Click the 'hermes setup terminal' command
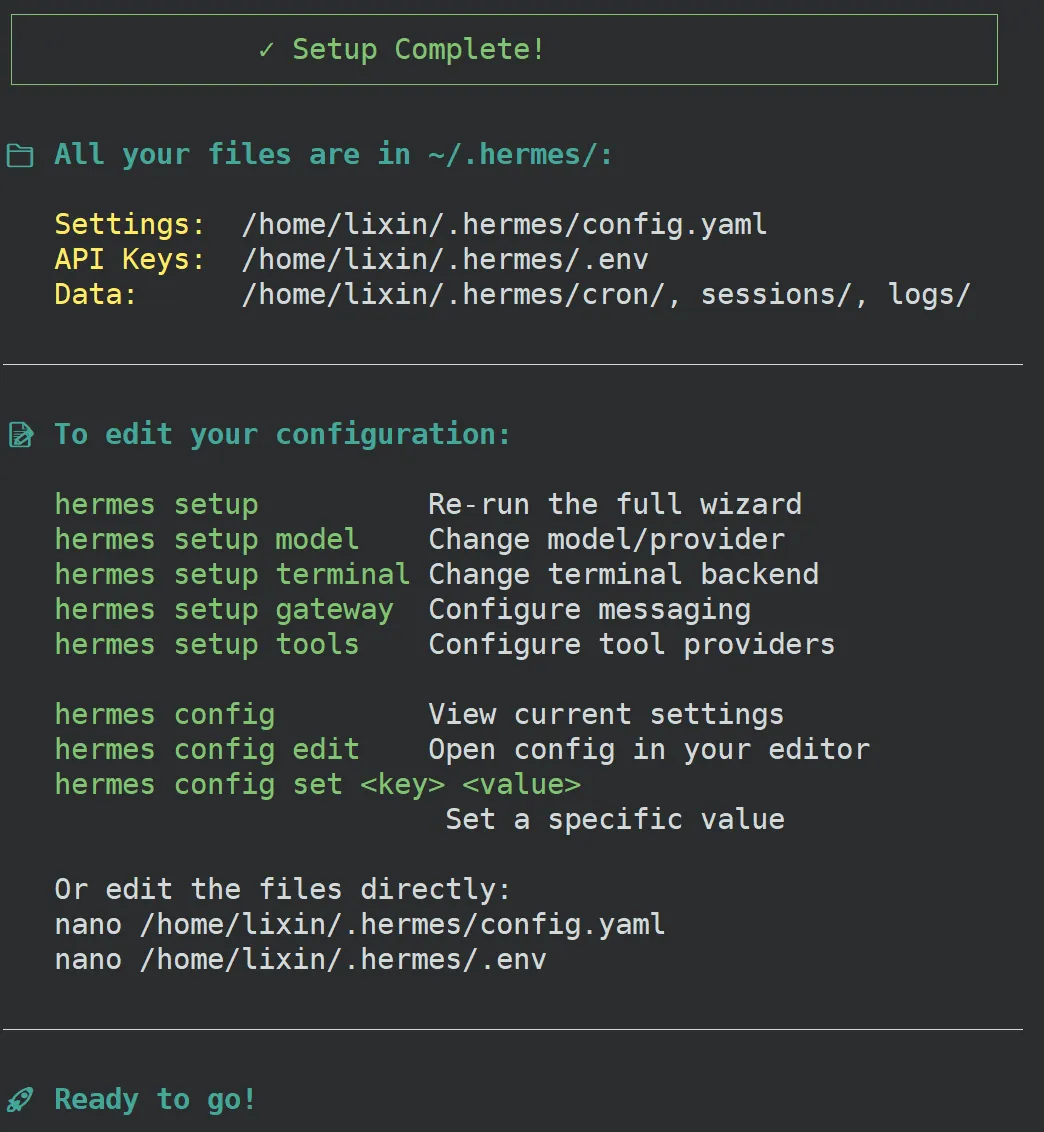The width and height of the screenshot is (1044, 1132). 232,575
